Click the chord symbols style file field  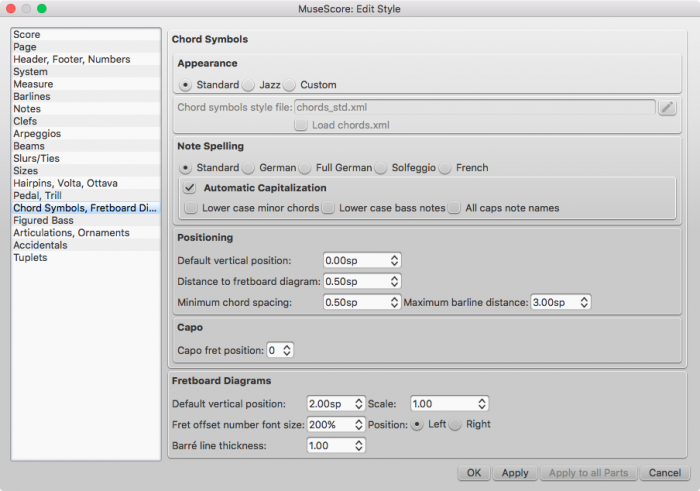click(475, 108)
